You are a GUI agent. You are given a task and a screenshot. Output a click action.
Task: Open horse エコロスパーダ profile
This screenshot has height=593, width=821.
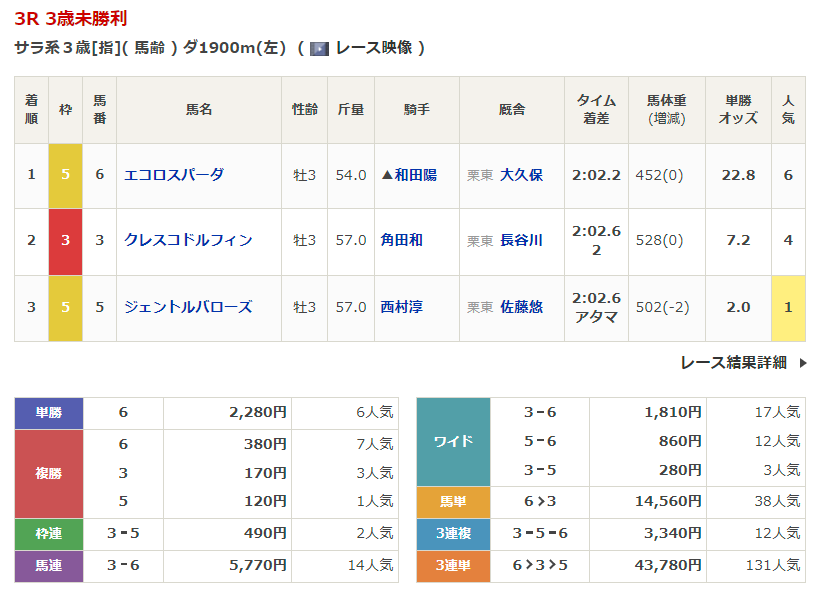174,175
